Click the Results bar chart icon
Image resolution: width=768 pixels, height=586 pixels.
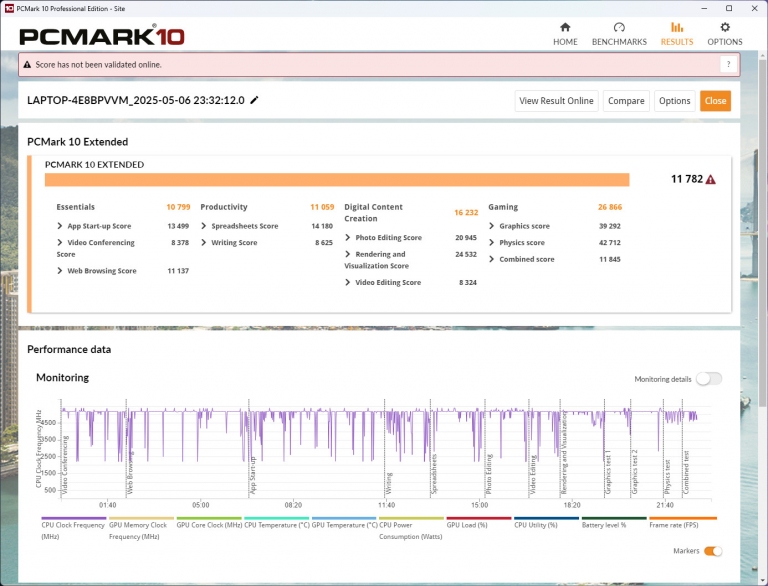pos(677,27)
